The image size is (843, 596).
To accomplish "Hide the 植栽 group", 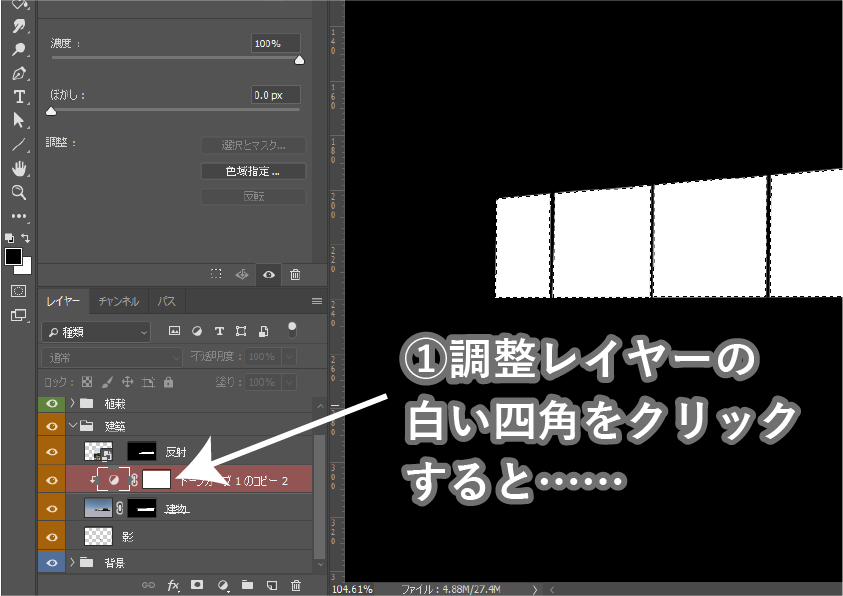I will tap(52, 403).
